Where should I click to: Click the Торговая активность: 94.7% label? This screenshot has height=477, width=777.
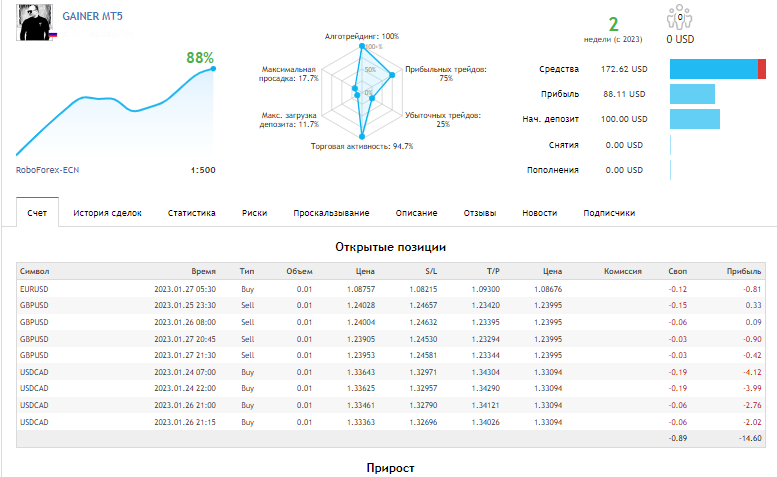(x=362, y=147)
